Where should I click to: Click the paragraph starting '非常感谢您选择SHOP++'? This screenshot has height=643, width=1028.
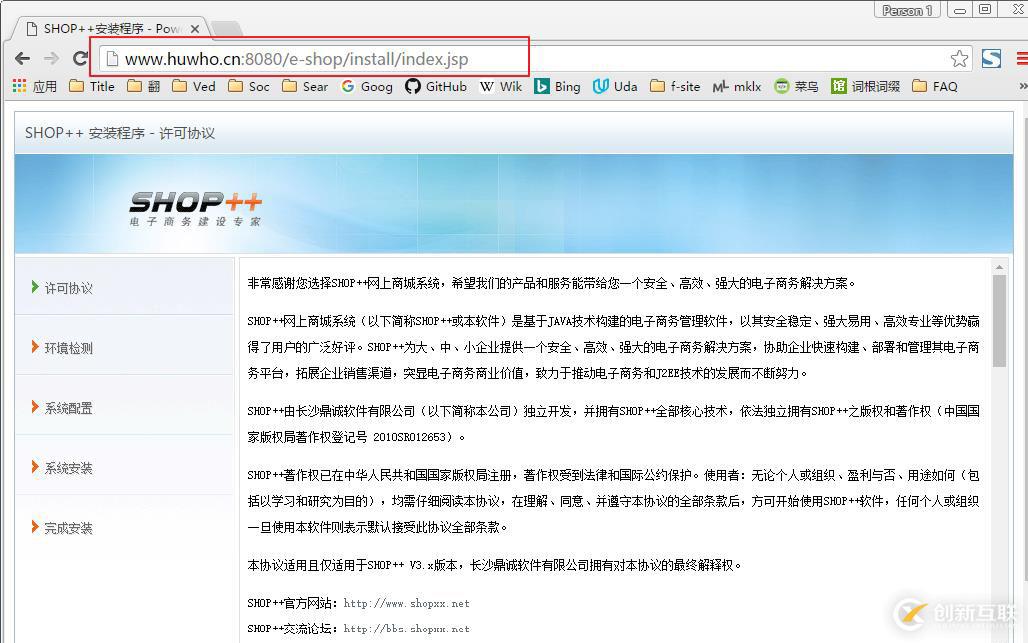pyautogui.click(x=551, y=283)
